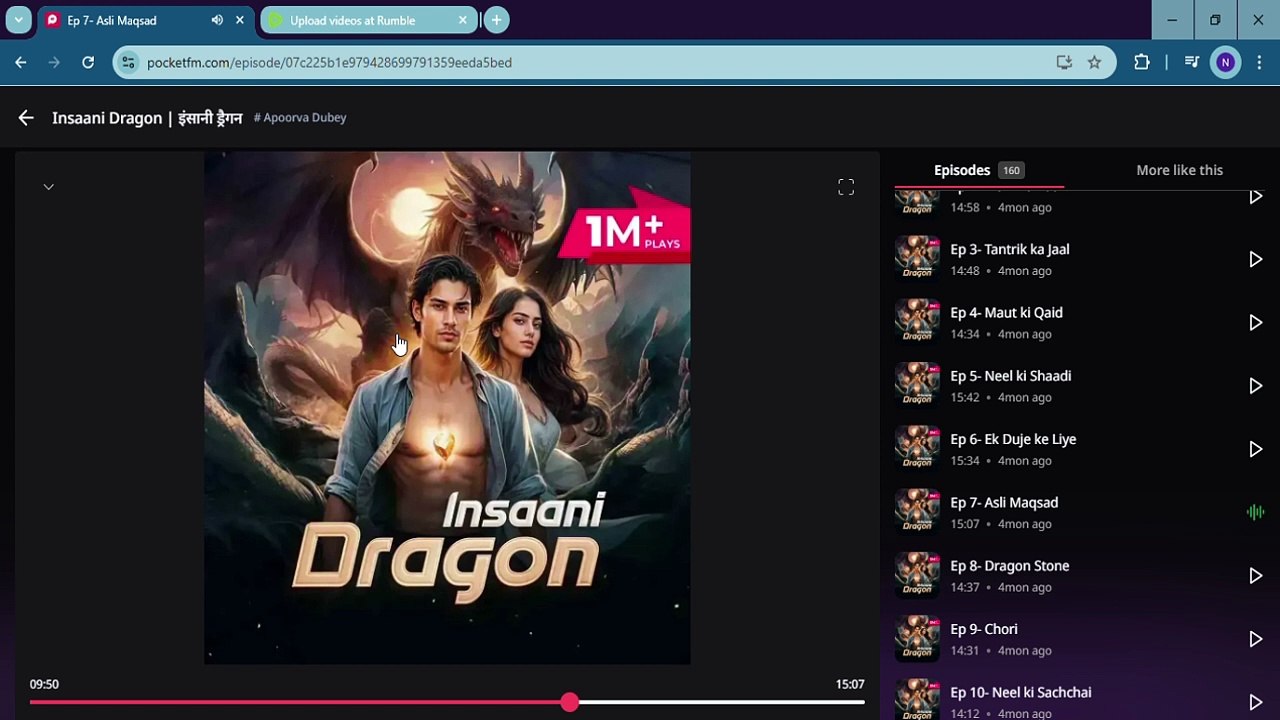Viewport: 1280px width, 720px height.
Task: Bookmark this page with the star icon
Action: (x=1094, y=62)
